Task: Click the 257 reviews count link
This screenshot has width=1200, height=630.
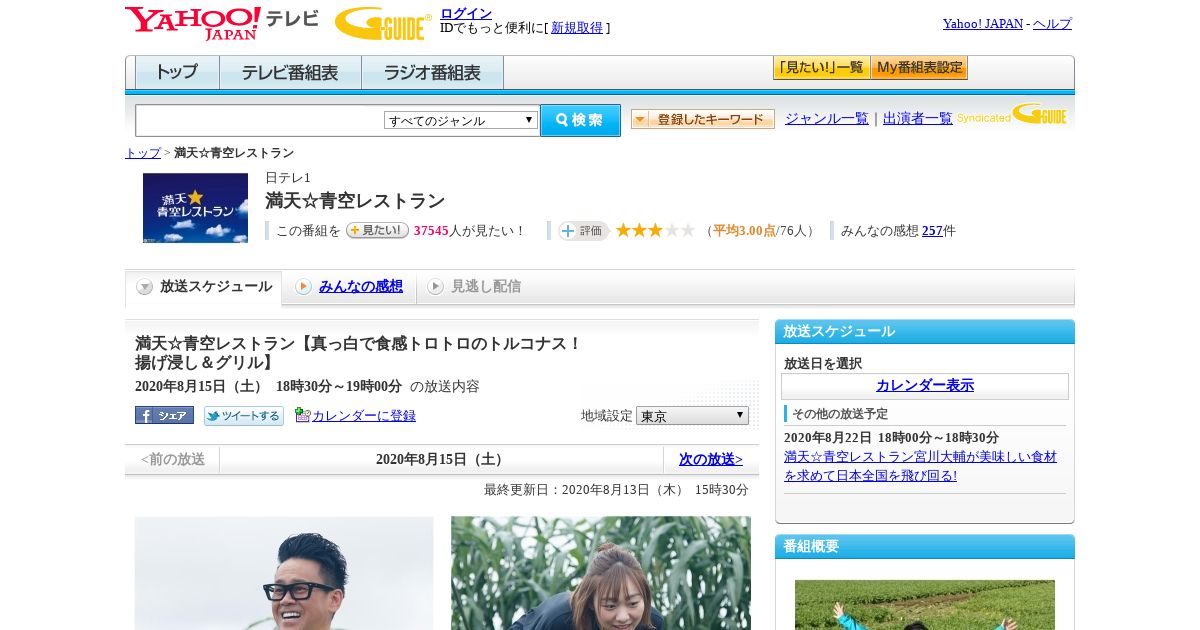Action: (932, 231)
